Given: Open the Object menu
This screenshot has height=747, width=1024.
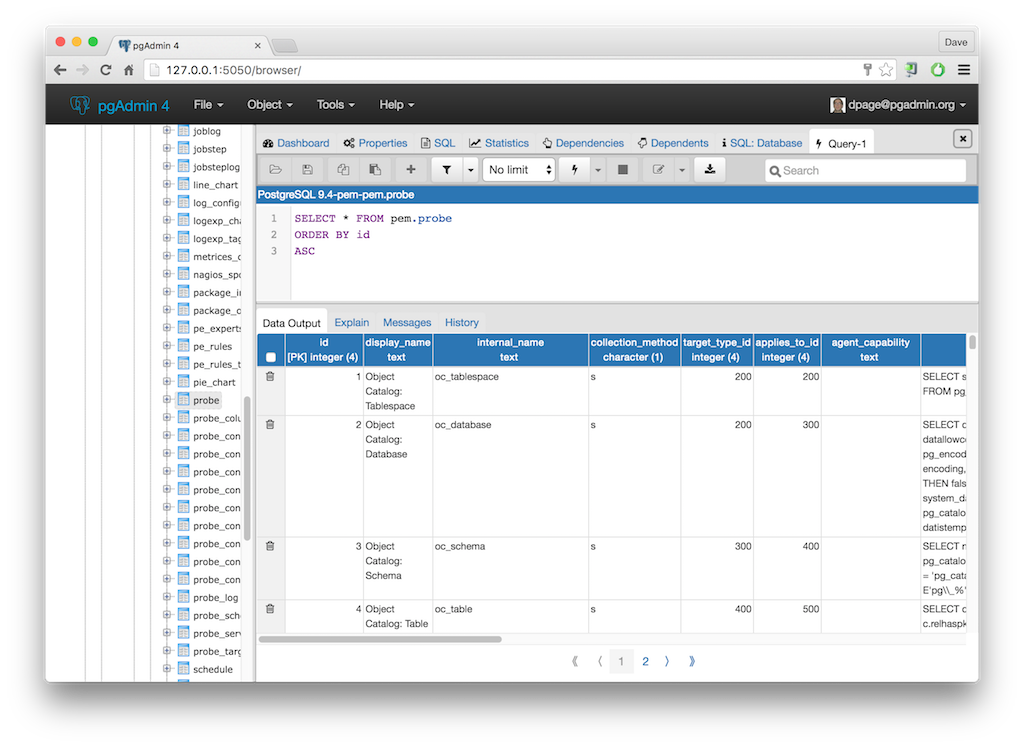Looking at the screenshot, I should 270,104.
